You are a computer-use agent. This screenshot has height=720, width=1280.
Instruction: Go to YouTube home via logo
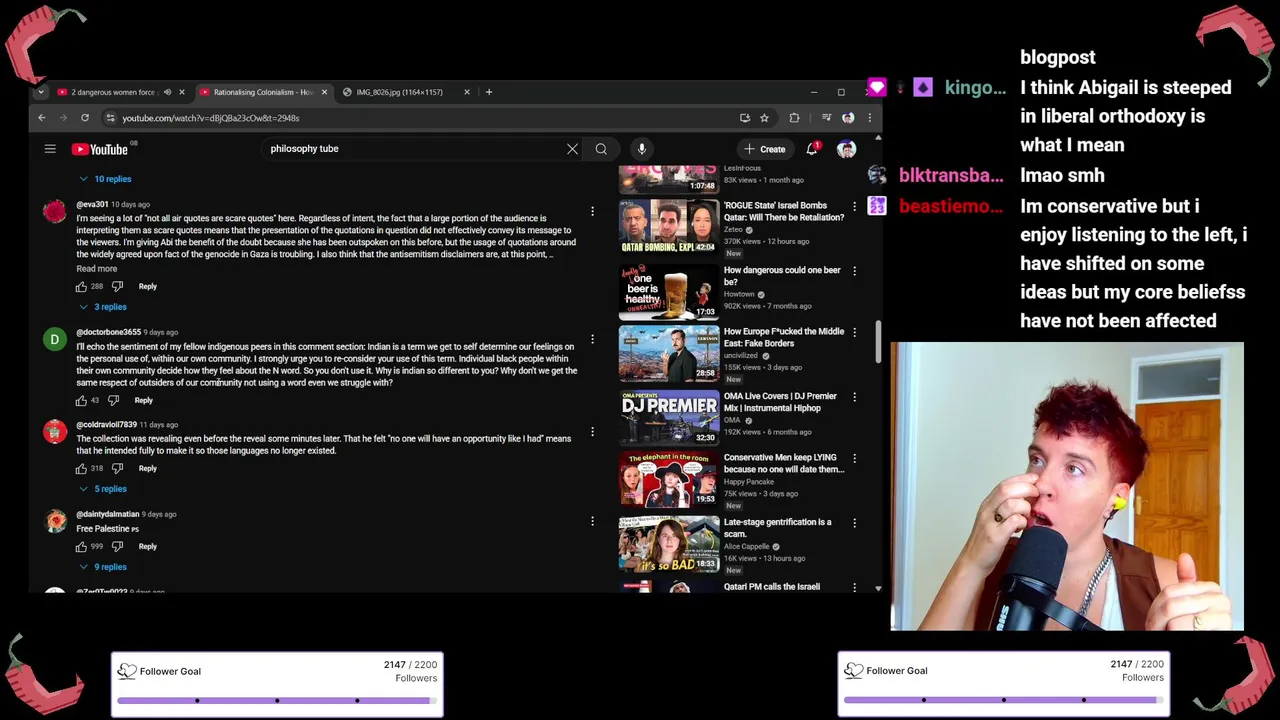100,149
